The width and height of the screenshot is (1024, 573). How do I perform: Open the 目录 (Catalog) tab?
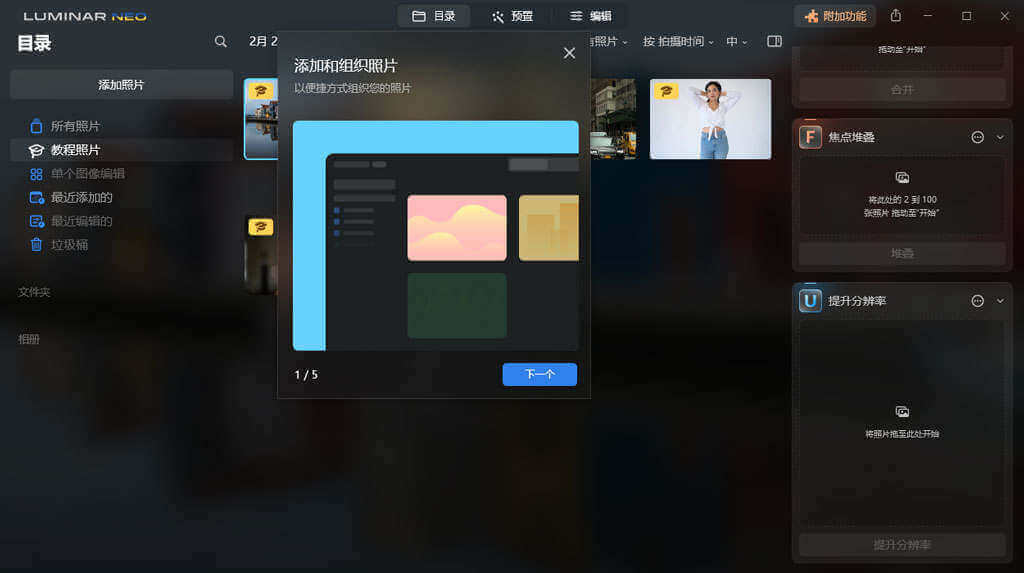click(x=434, y=16)
